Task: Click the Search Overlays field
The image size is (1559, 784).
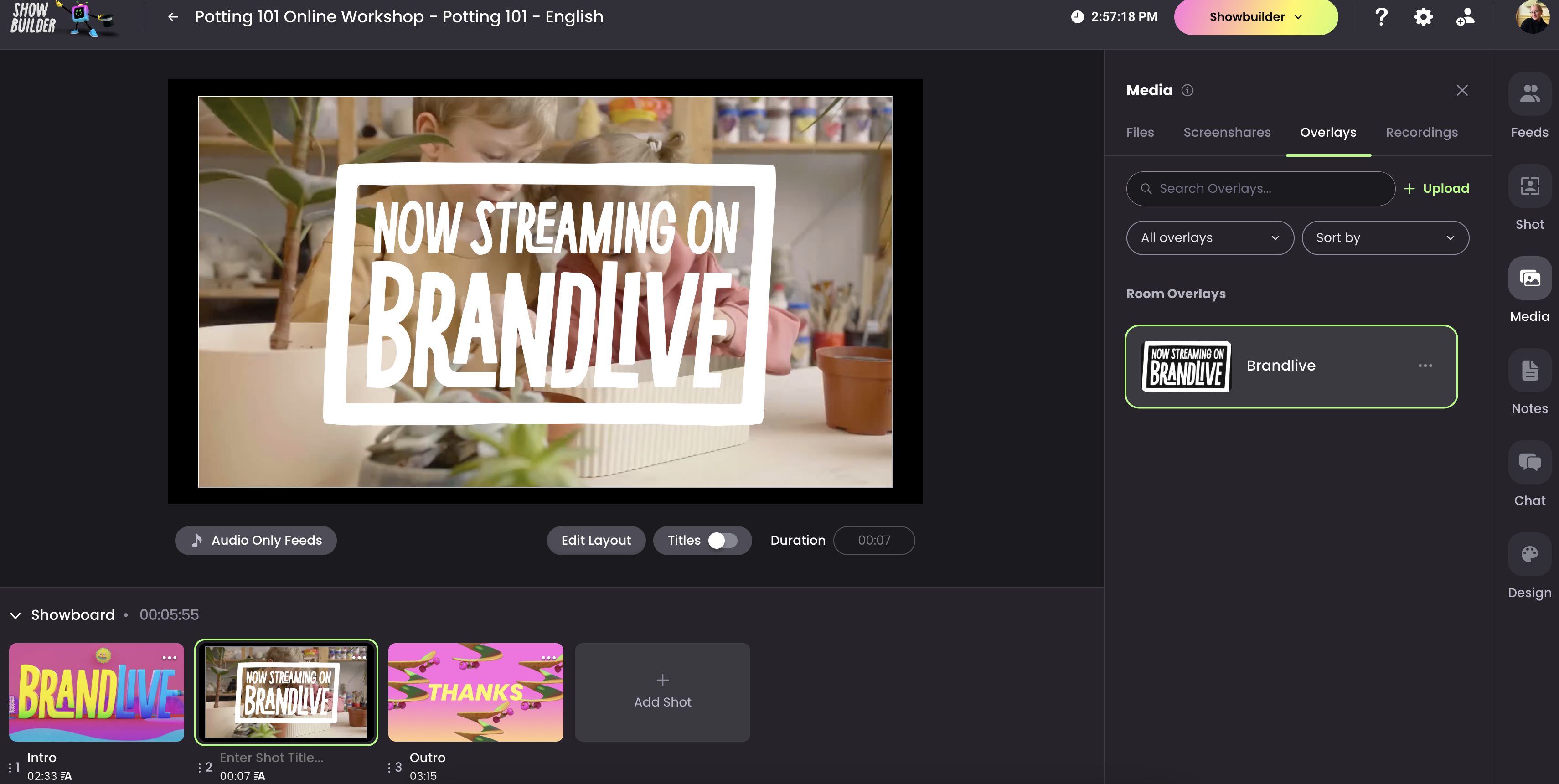Action: tap(1260, 188)
